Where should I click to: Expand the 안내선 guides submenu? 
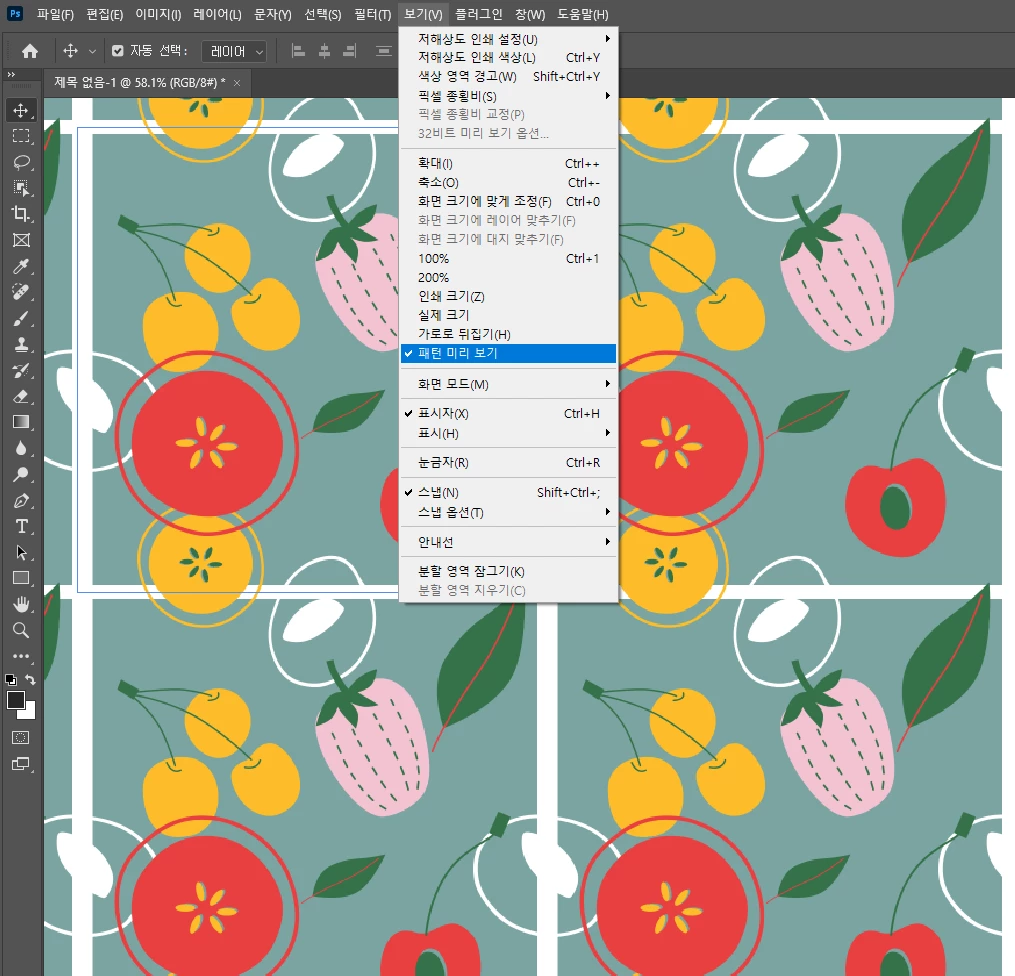(508, 542)
